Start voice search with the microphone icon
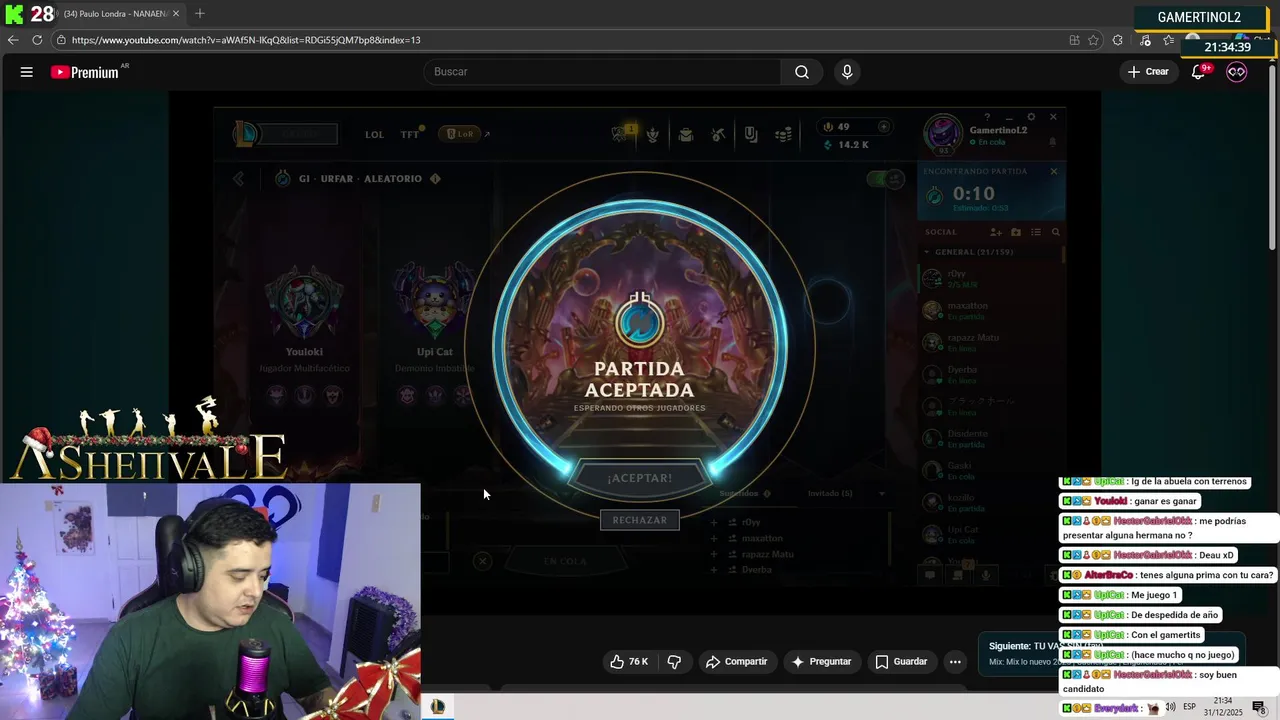Viewport: 1280px width, 720px height. pyautogui.click(x=847, y=72)
